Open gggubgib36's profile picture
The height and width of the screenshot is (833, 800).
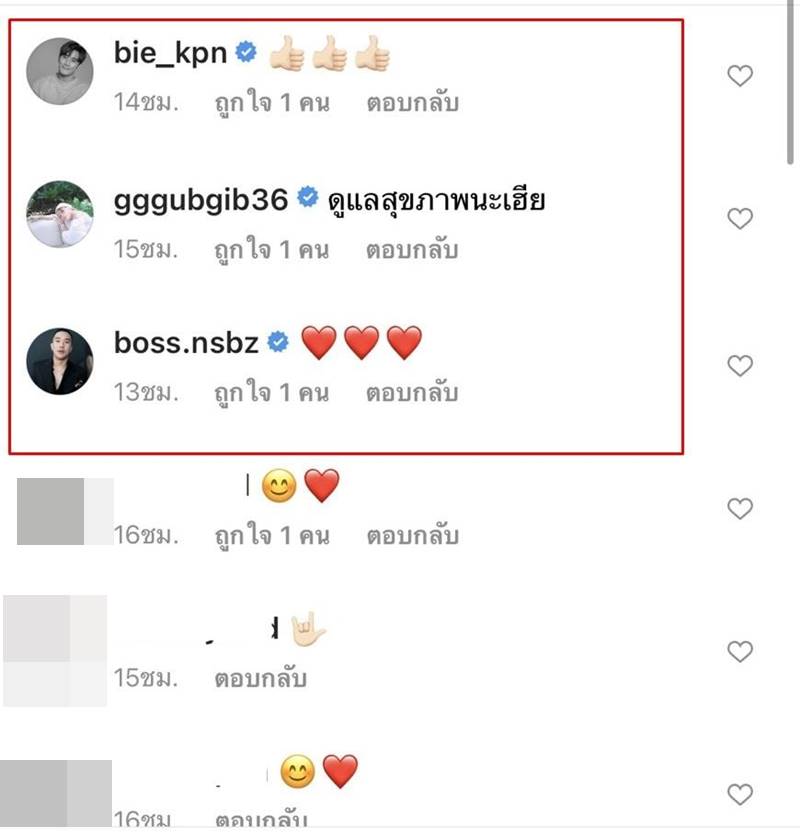coord(60,211)
